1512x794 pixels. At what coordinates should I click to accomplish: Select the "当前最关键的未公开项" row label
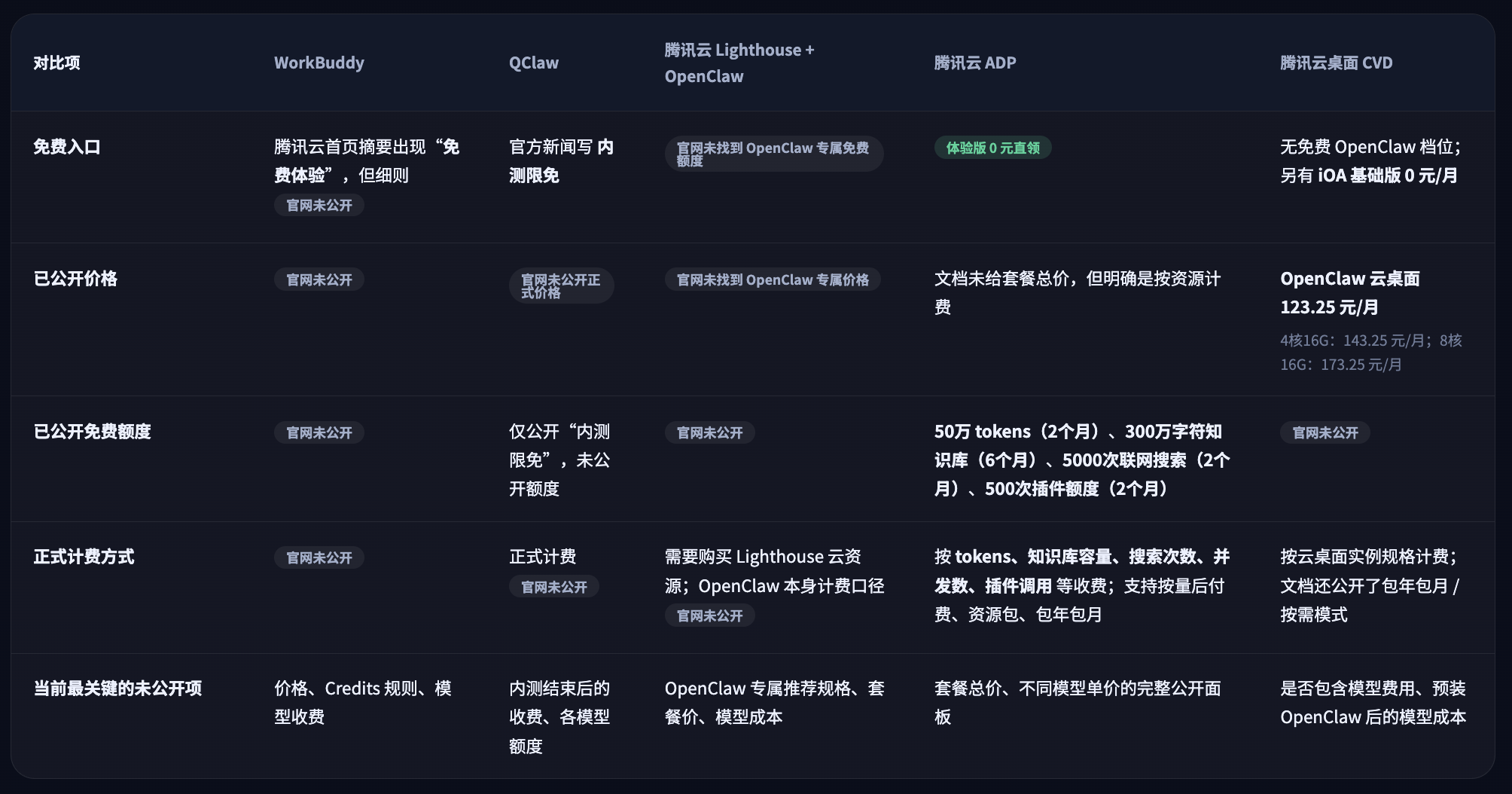(x=117, y=689)
